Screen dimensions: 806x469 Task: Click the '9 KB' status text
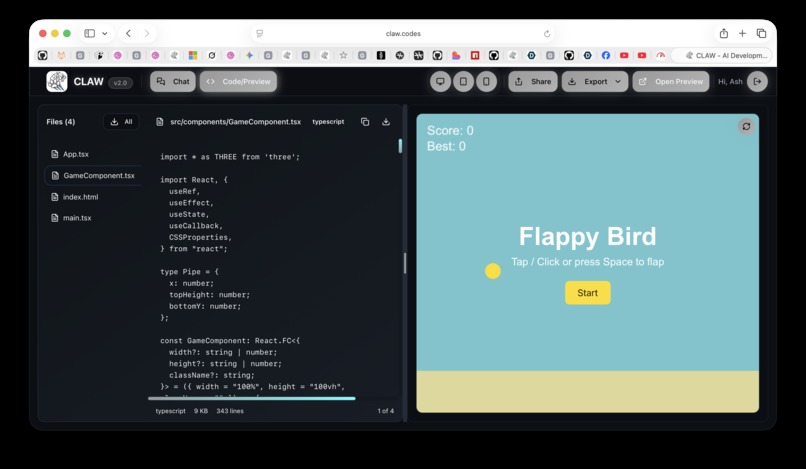click(x=201, y=411)
